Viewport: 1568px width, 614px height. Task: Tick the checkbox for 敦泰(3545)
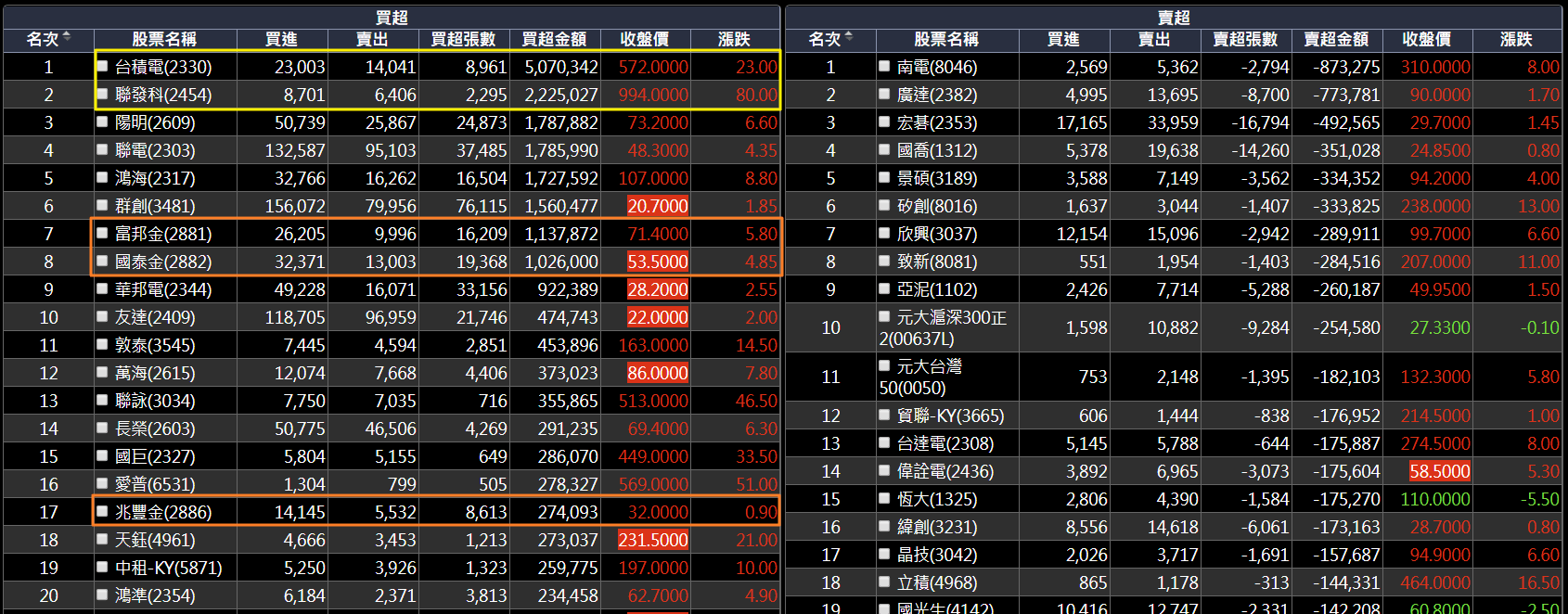pos(103,344)
